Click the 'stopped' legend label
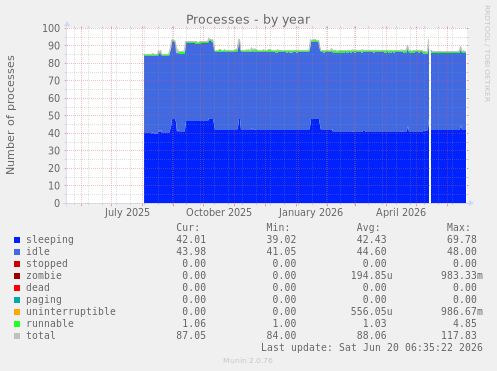This screenshot has height=371, width=497. [47, 264]
